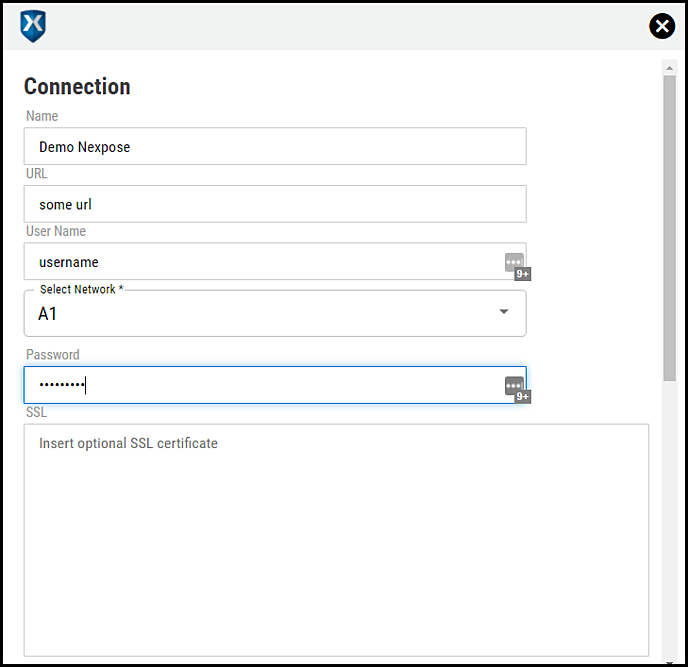688x667 pixels.
Task: Click the Select Network label
Action: (x=81, y=289)
